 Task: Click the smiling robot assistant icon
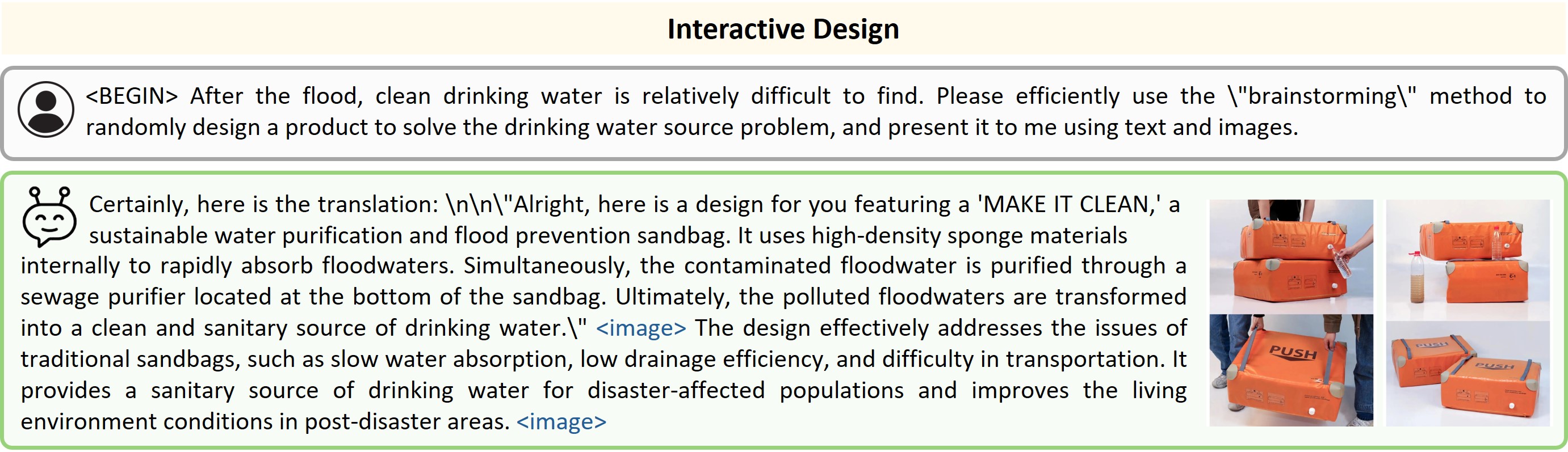pos(49,217)
